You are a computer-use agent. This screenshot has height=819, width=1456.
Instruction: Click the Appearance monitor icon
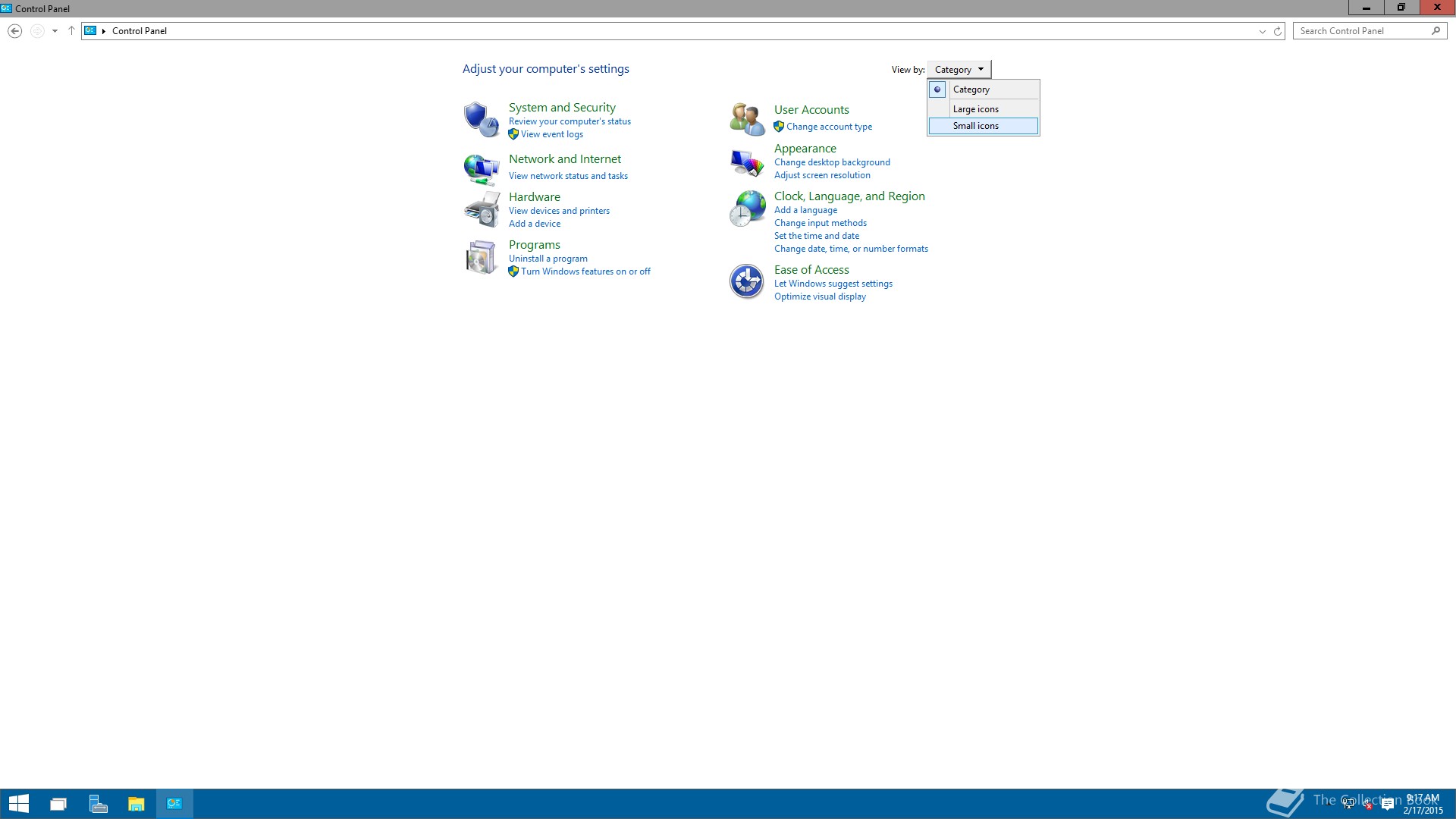746,162
